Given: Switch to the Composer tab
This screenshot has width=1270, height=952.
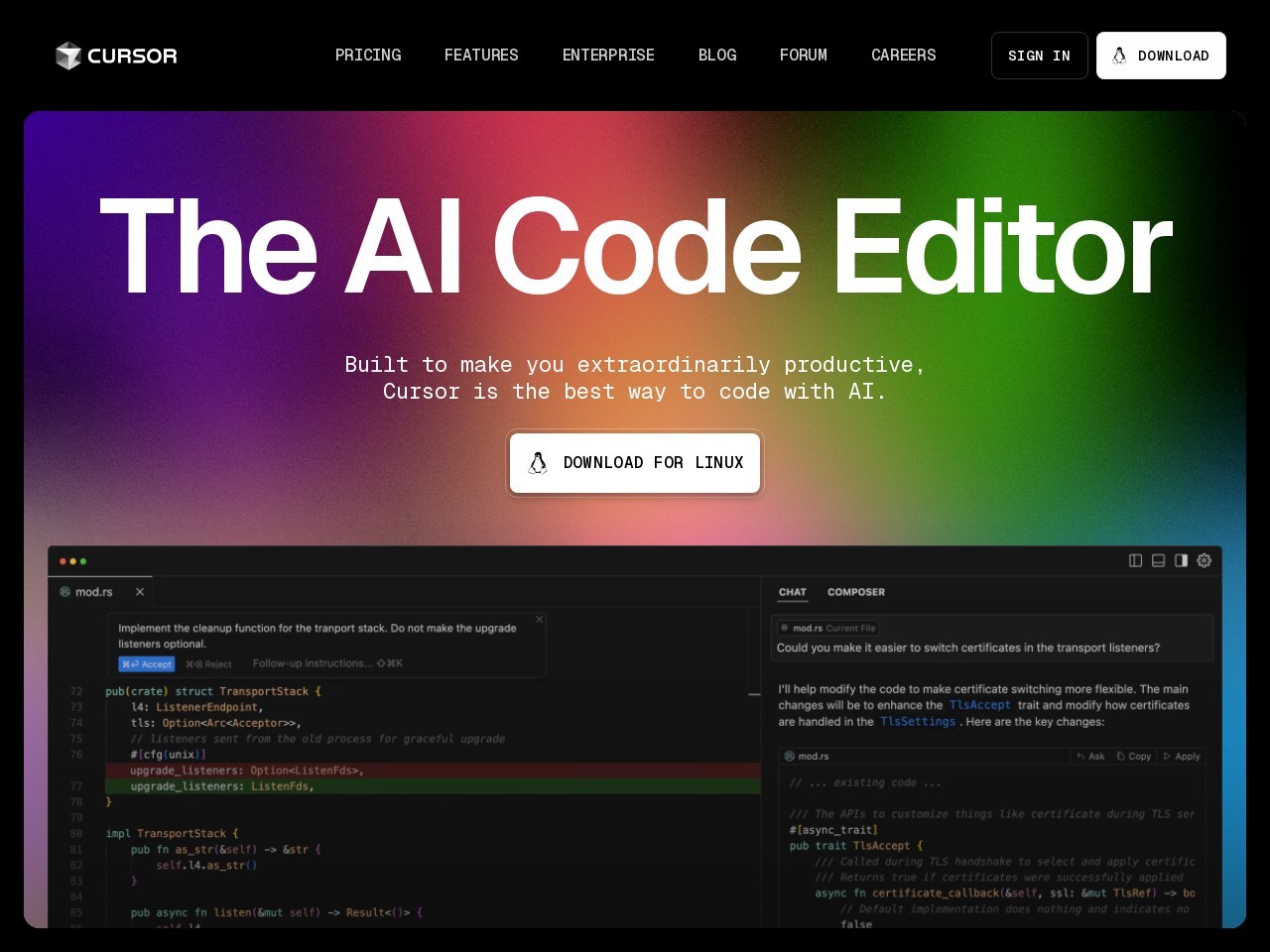Looking at the screenshot, I should (856, 592).
